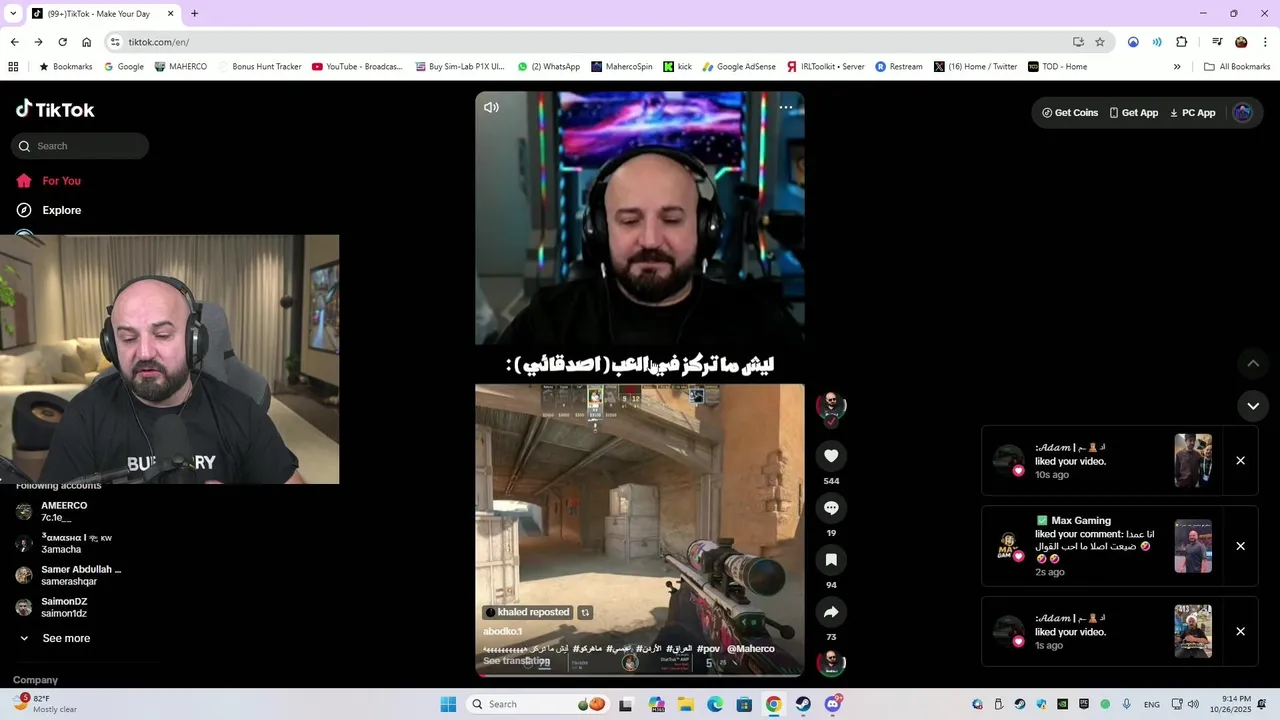
Task: Open the khaled reposted label
Action: (x=527, y=612)
